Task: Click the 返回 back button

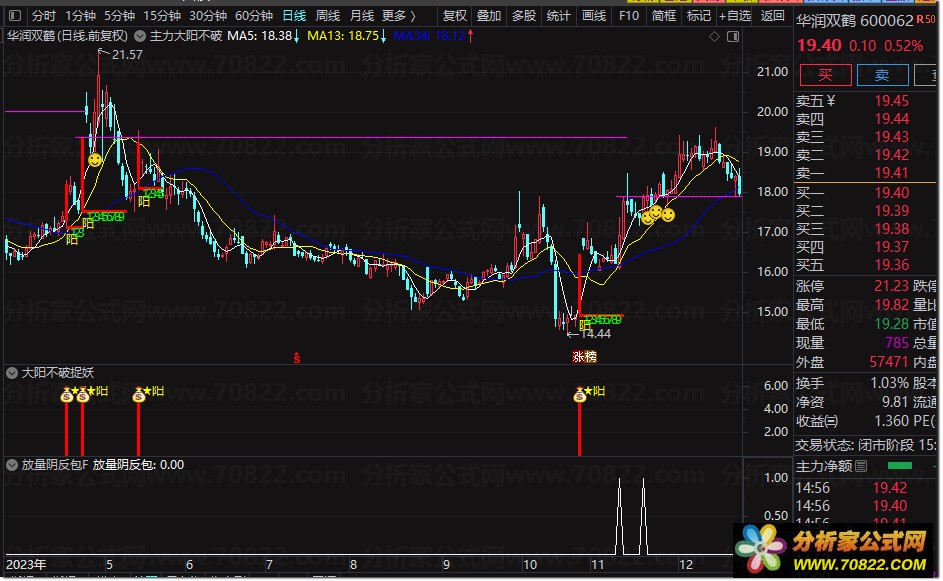Action: tap(772, 16)
